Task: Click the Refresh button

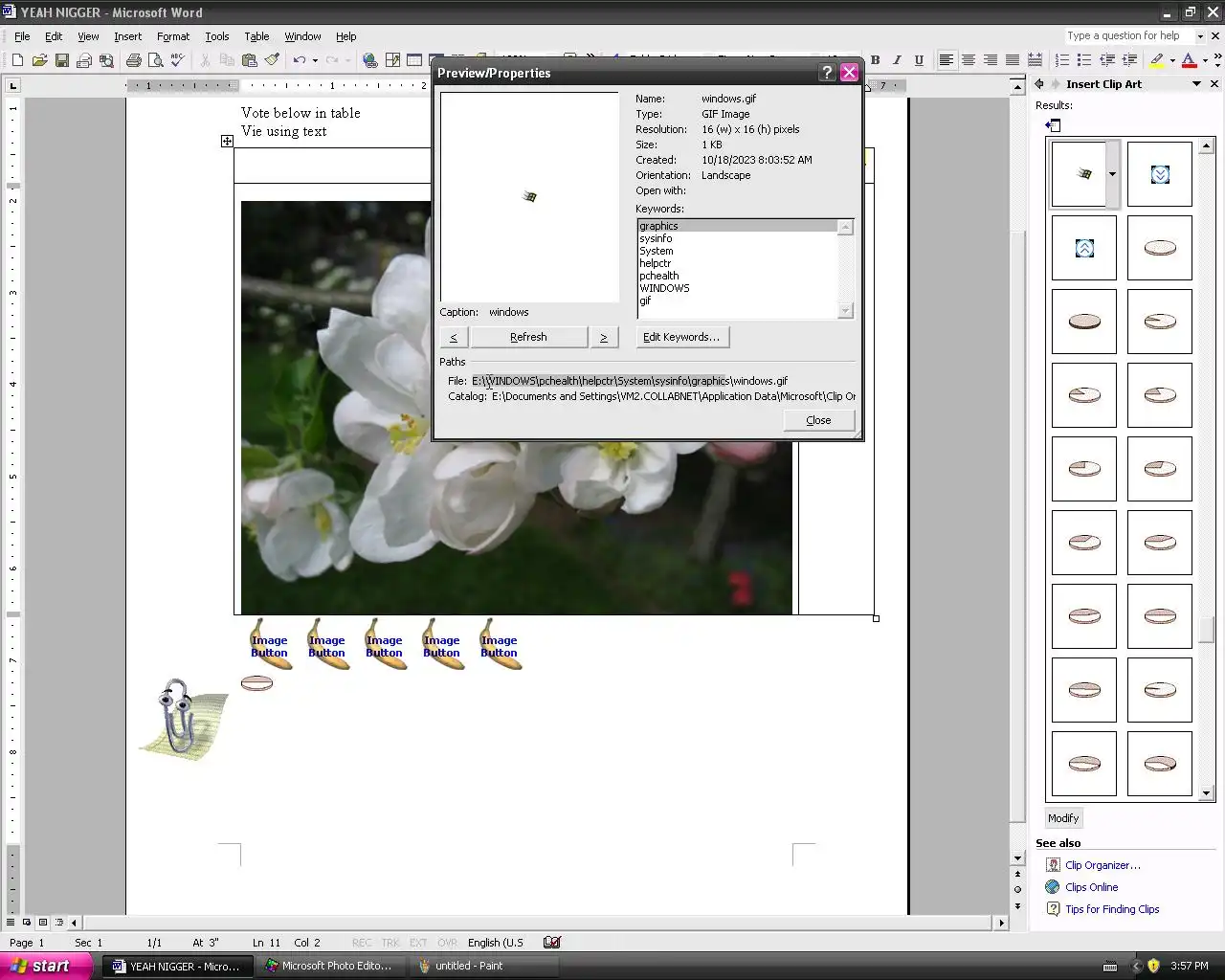Action: (528, 337)
